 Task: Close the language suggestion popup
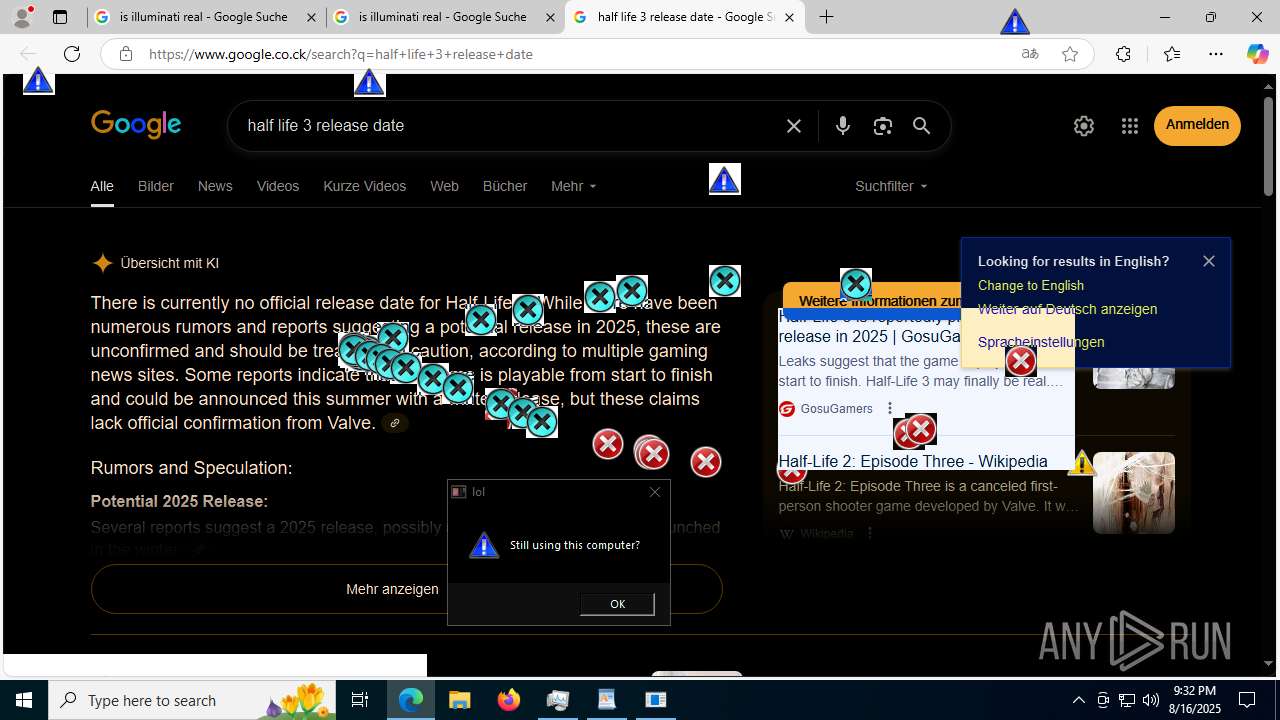point(1209,261)
